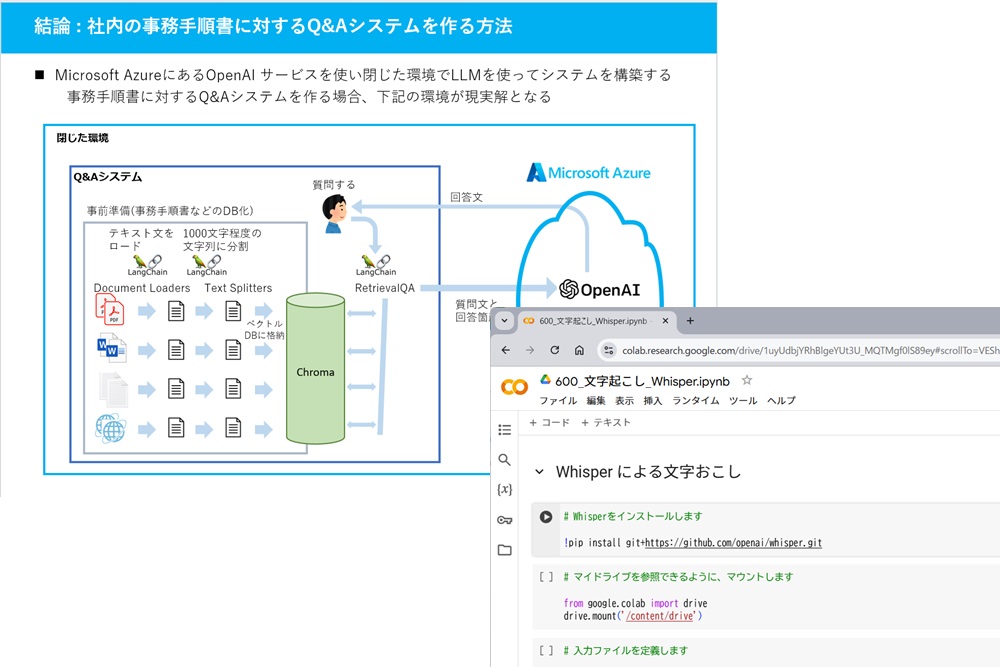Image resolution: width=1000 pixels, height=667 pixels.
Task: Go back in the browser
Action: pos(506,350)
